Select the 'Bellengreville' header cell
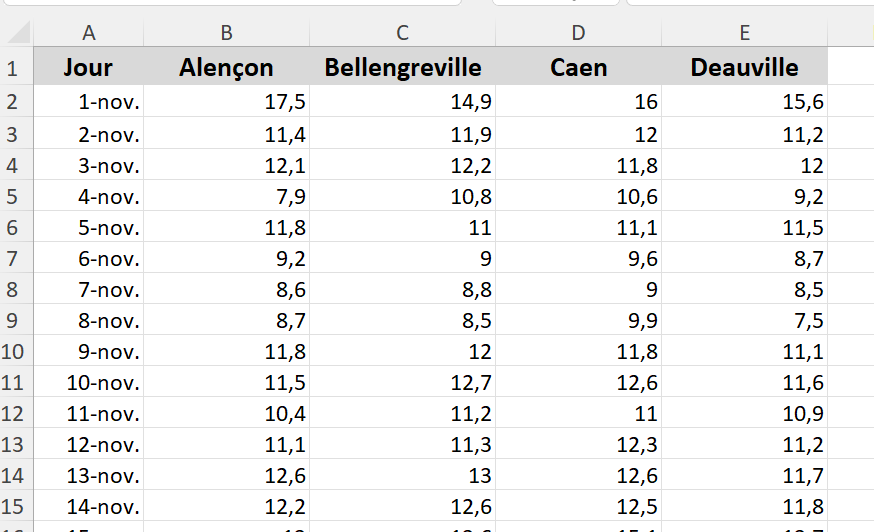 pos(403,68)
